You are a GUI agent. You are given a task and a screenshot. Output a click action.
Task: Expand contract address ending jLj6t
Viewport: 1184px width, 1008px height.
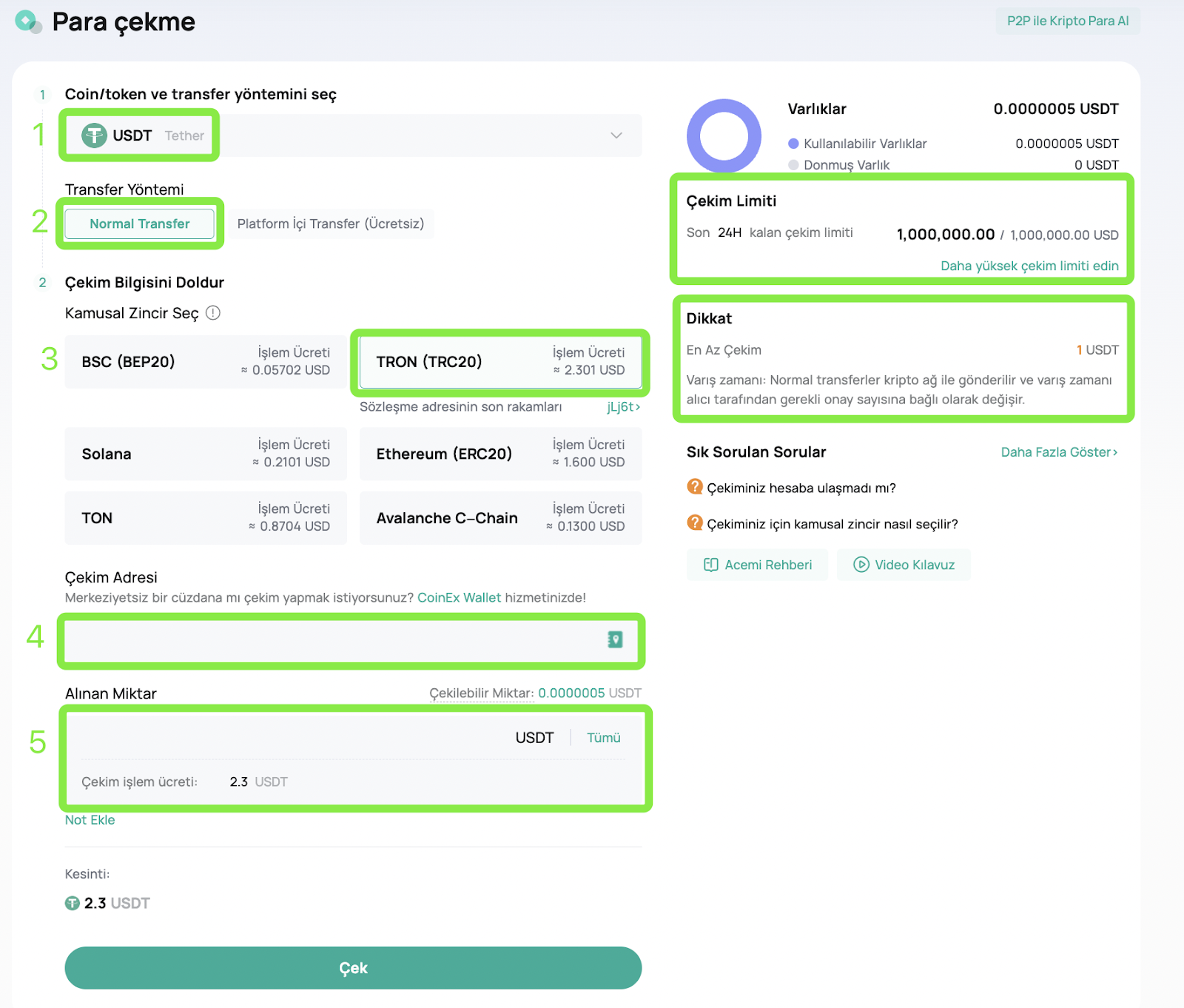coord(623,407)
